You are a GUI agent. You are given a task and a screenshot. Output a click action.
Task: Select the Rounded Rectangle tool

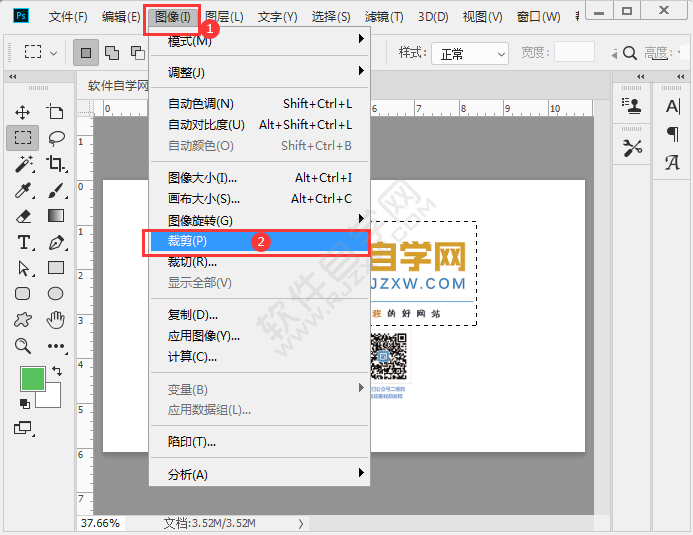[23, 294]
